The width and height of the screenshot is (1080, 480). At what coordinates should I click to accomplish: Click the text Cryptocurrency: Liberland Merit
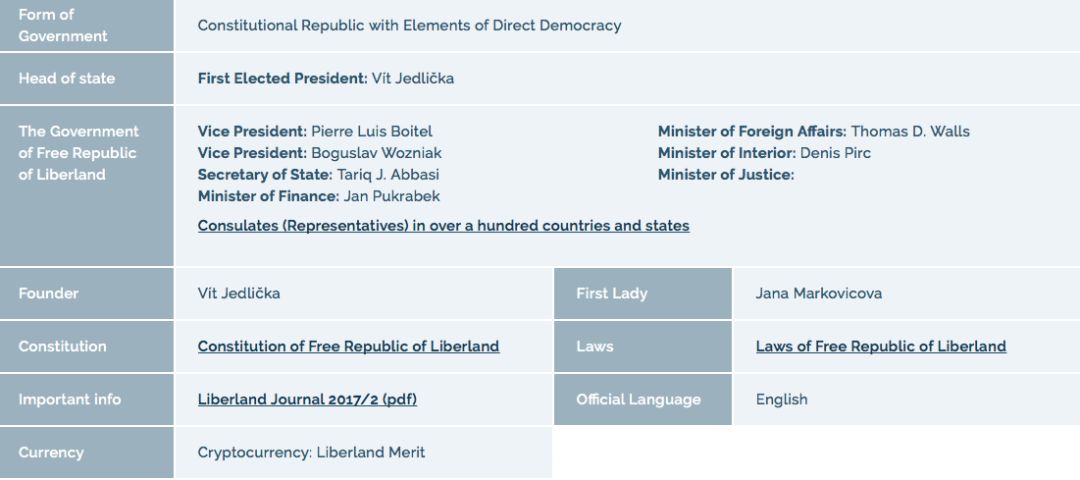[311, 452]
